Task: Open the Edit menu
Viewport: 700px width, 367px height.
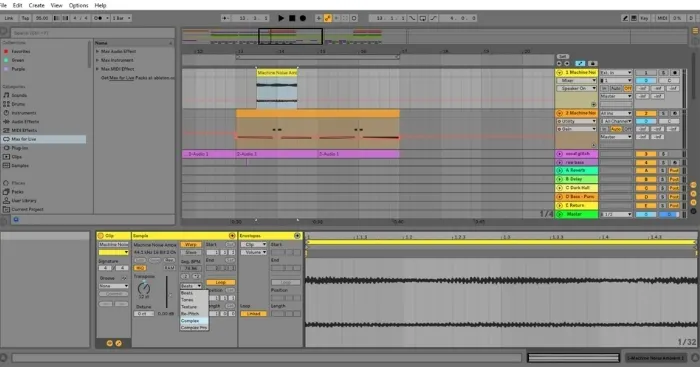Action: pos(17,5)
